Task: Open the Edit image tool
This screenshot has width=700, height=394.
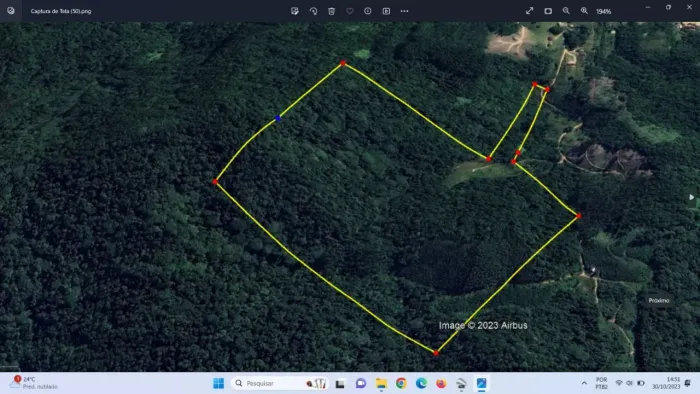Action: [295, 11]
